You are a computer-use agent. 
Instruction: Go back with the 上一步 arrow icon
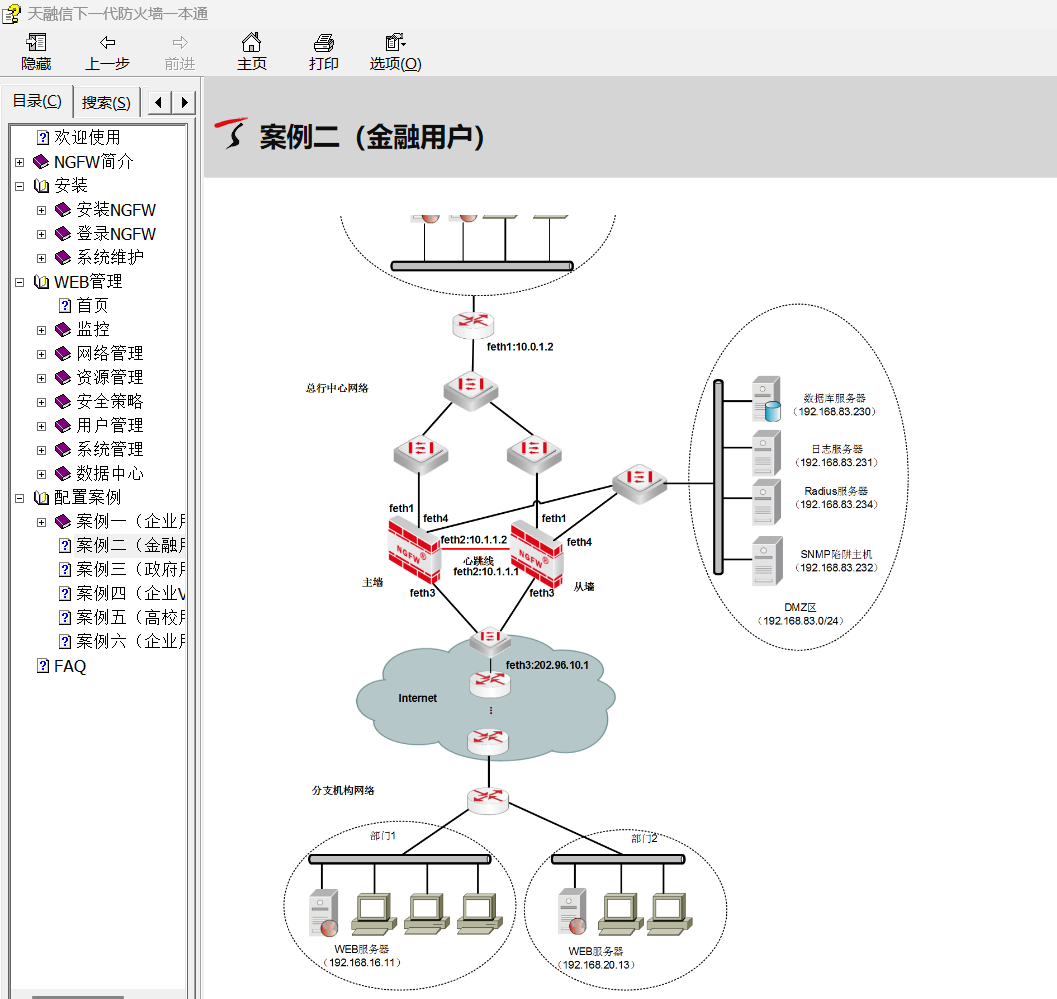point(107,43)
